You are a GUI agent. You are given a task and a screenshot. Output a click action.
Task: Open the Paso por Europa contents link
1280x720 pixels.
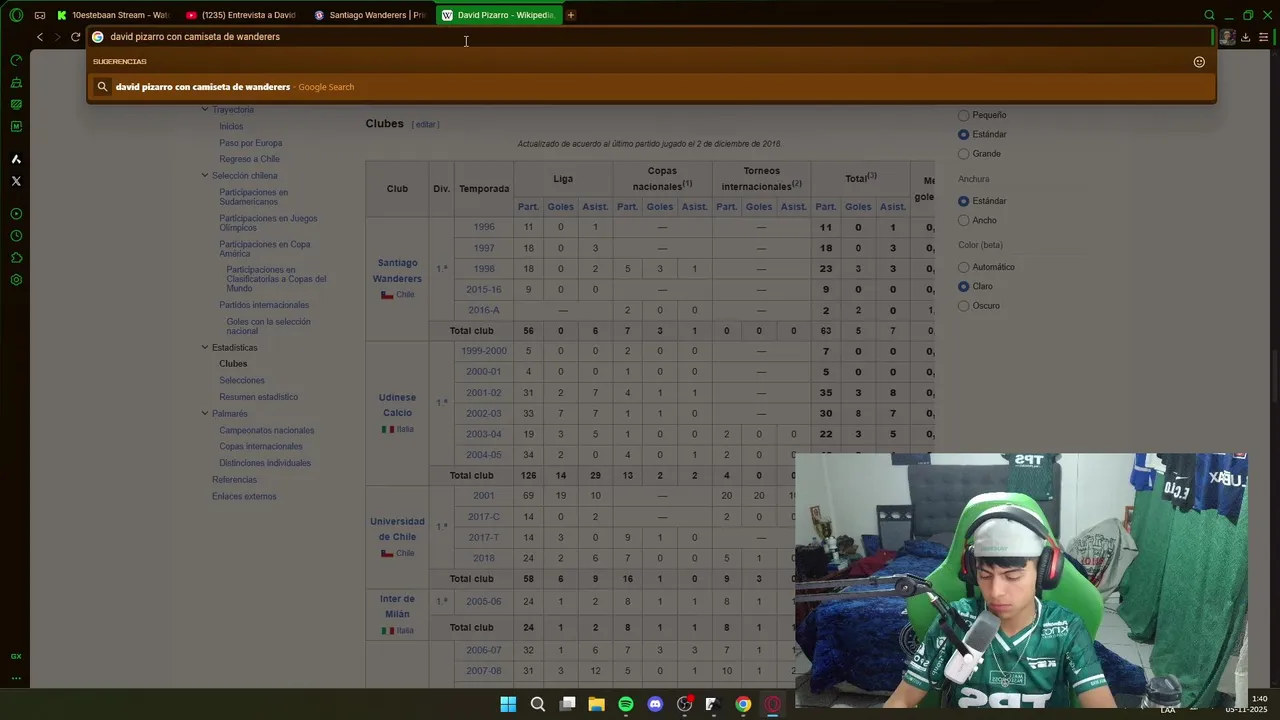(x=250, y=143)
